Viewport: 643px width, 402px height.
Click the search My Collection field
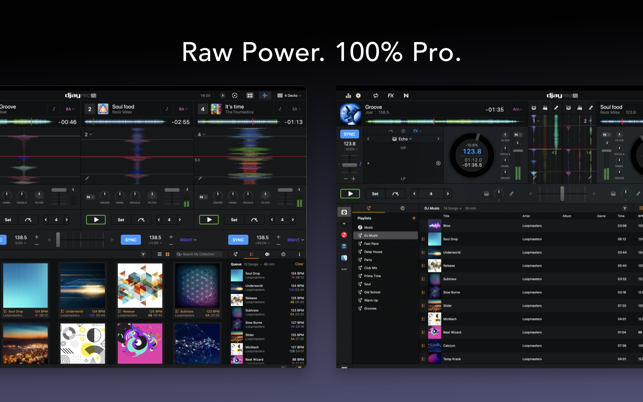(x=199, y=254)
